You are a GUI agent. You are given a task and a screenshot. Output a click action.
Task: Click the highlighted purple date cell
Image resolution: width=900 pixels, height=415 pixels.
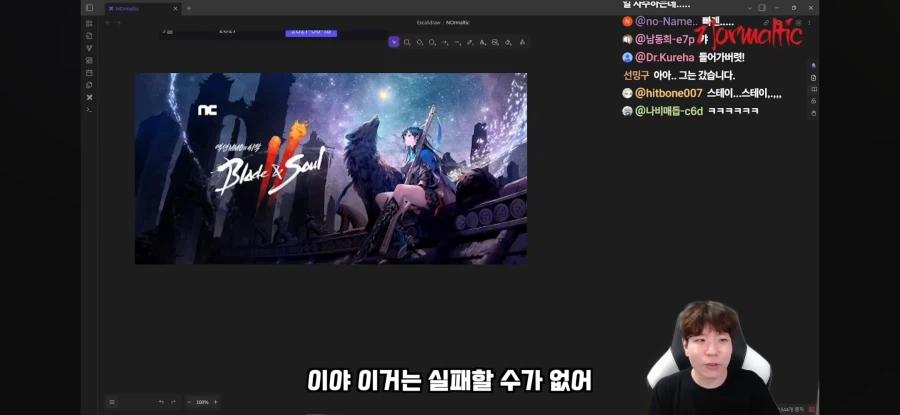[x=311, y=32]
